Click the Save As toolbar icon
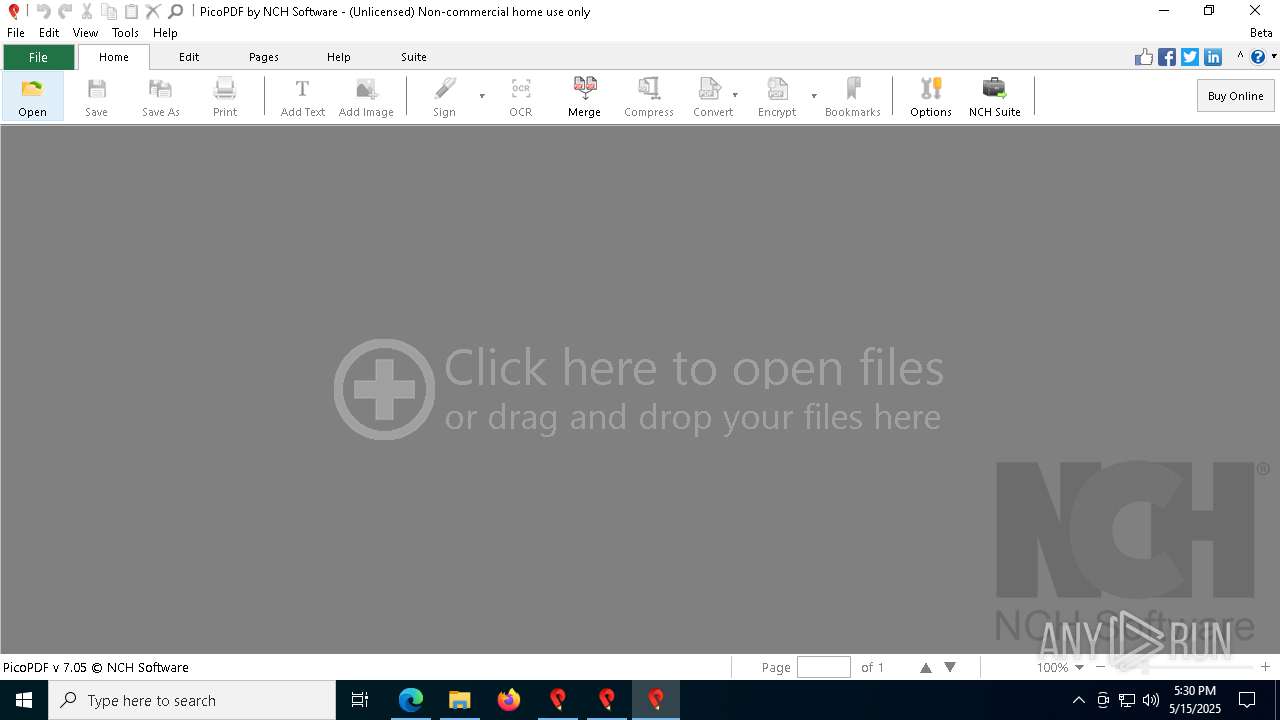The image size is (1280, 720). click(x=160, y=89)
